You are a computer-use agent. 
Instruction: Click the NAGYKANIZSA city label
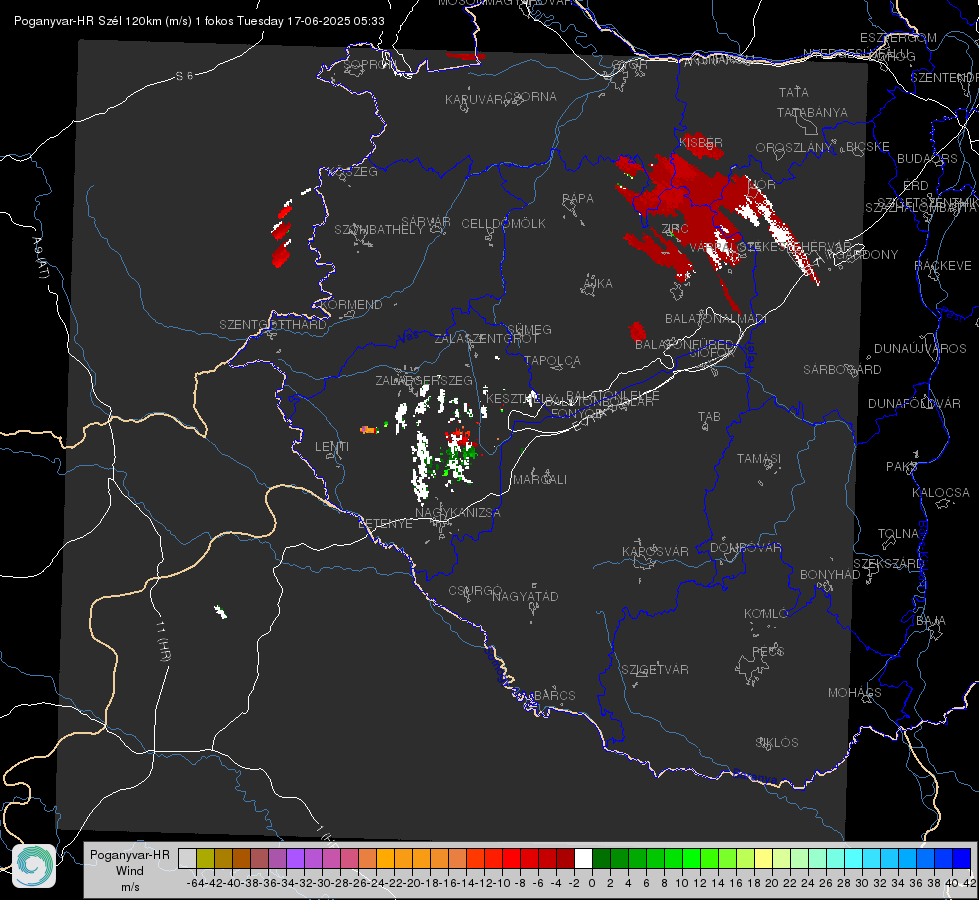[x=458, y=513]
